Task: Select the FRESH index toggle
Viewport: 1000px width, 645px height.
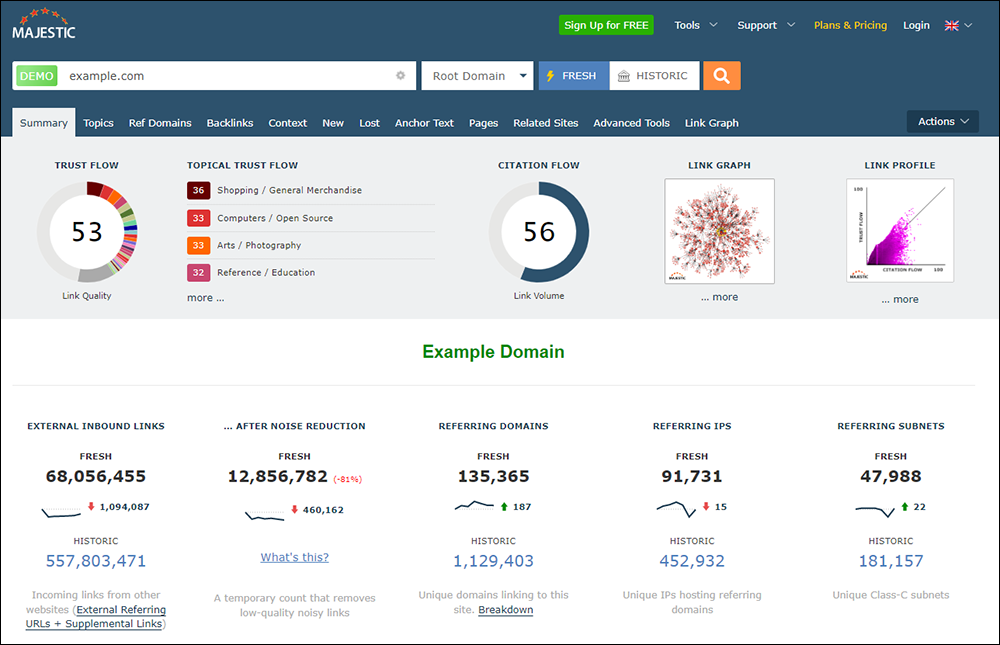Action: (574, 76)
